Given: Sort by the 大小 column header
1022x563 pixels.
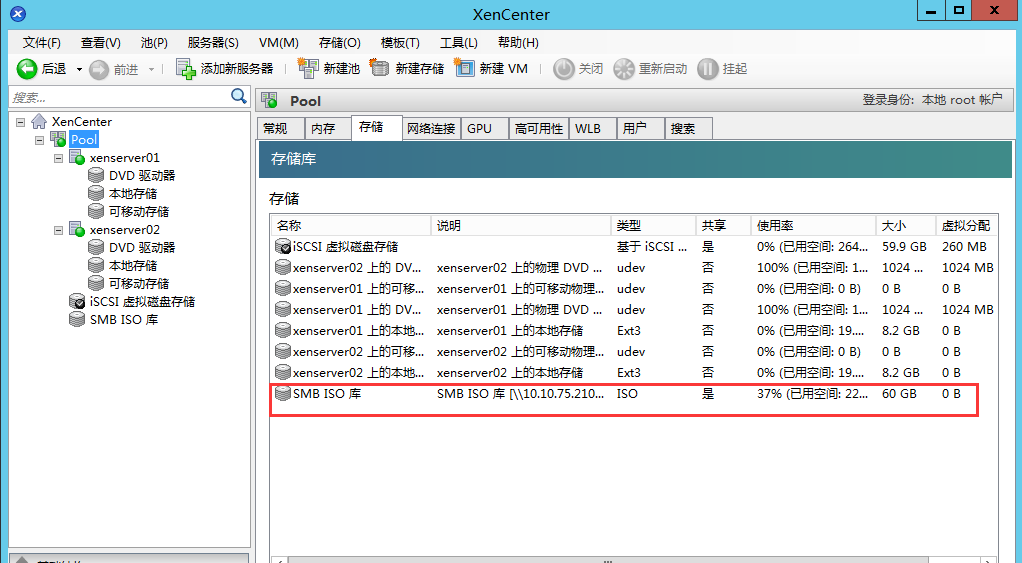Looking at the screenshot, I should tap(906, 225).
